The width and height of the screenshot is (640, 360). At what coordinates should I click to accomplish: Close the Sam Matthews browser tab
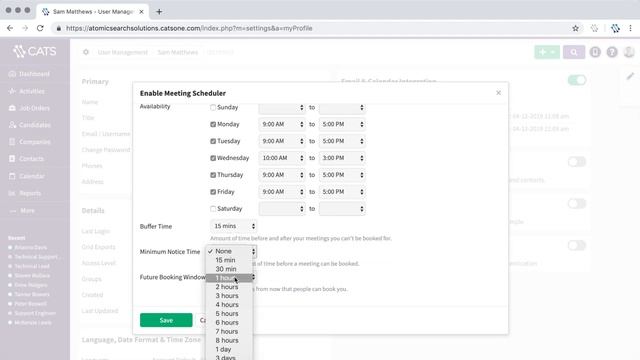(x=141, y=11)
